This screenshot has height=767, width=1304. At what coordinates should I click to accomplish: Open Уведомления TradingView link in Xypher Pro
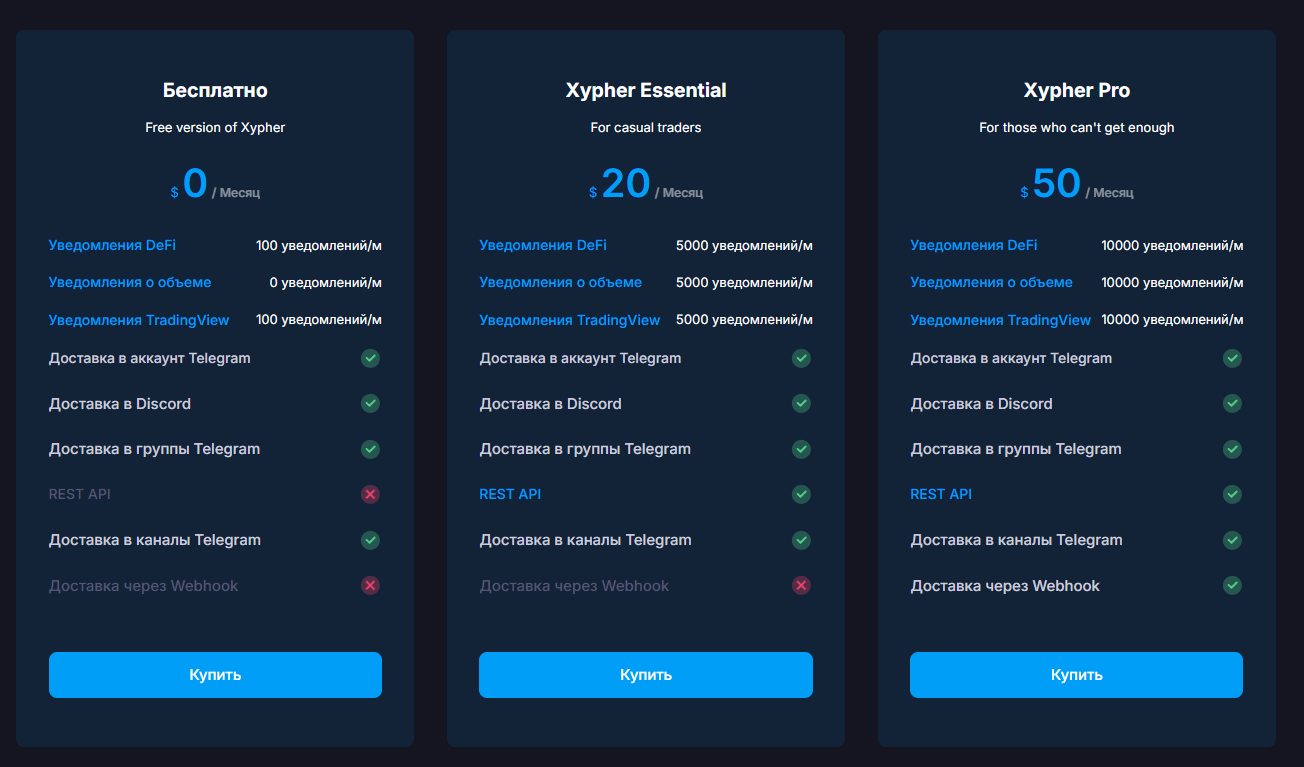1001,321
